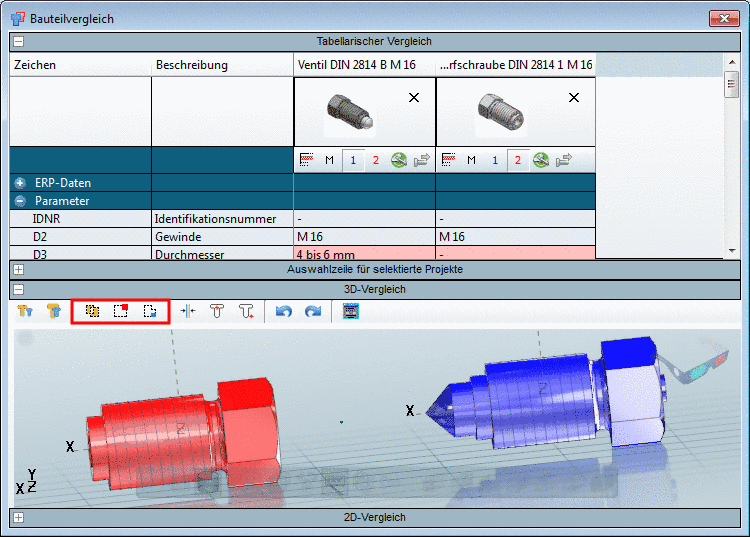Click the first 3D-compare icon with two parts
This screenshot has width=750, height=537.
[25, 311]
